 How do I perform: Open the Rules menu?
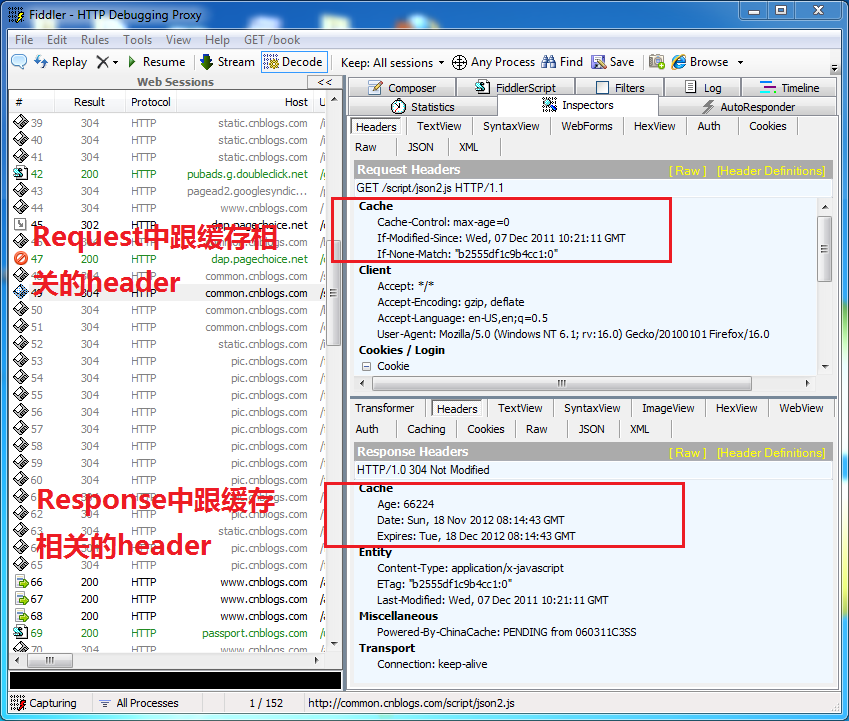pyautogui.click(x=95, y=40)
